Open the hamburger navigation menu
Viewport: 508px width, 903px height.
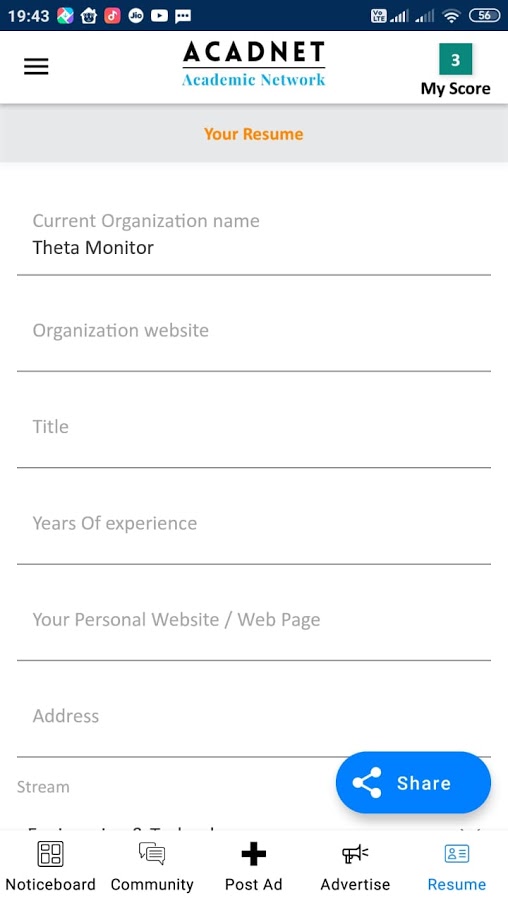(36, 67)
